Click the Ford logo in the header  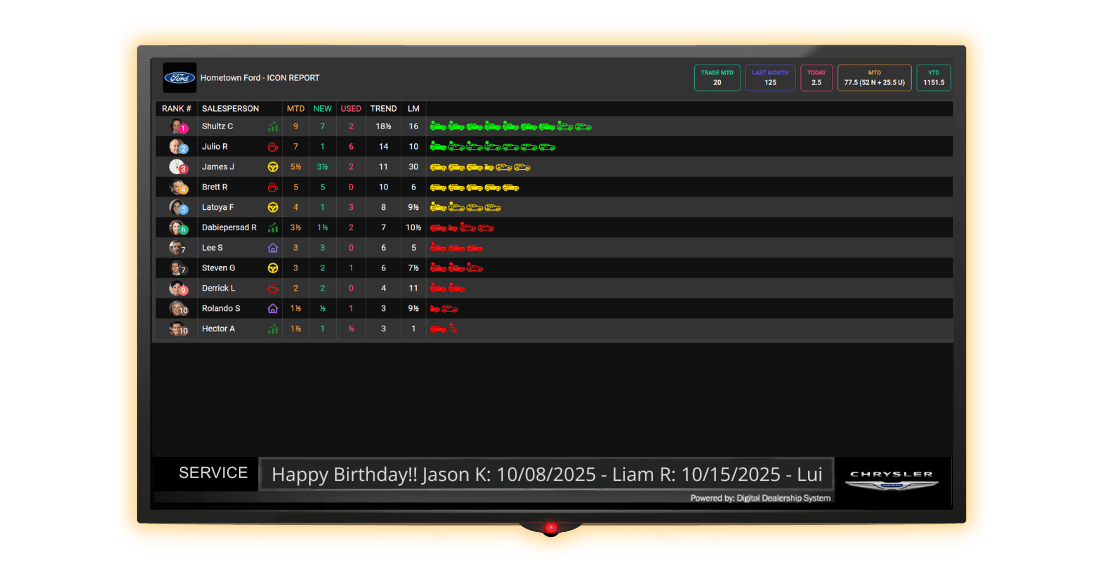click(x=180, y=78)
